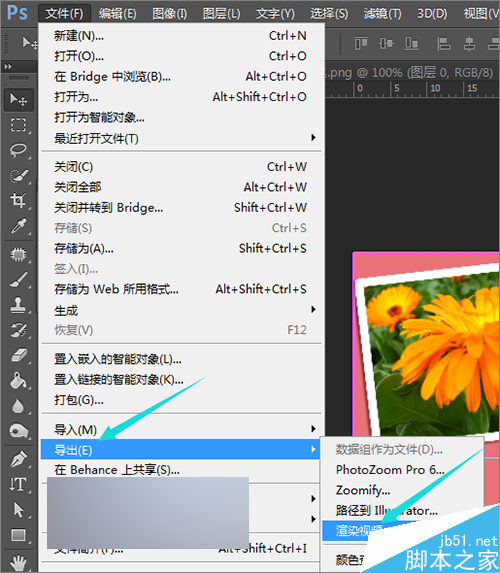The width and height of the screenshot is (500, 573).
Task: Select the Spot Healing Brush tool
Action: coord(18,254)
